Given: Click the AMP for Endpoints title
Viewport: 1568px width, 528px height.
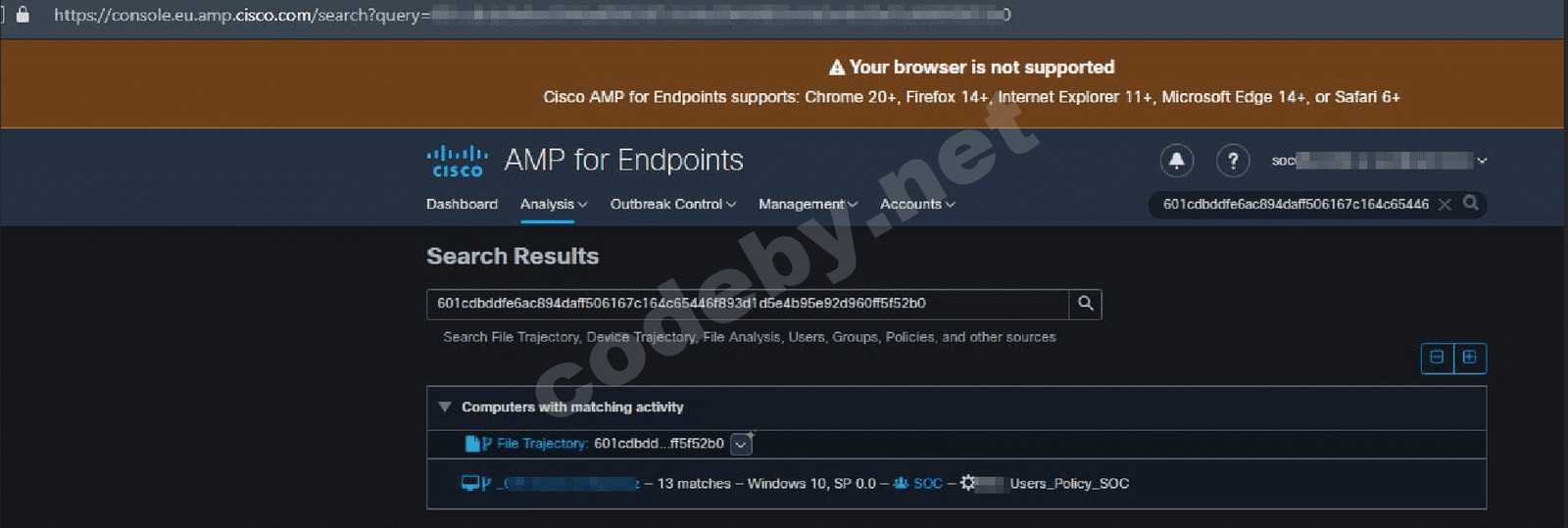Looking at the screenshot, I should coord(623,160).
